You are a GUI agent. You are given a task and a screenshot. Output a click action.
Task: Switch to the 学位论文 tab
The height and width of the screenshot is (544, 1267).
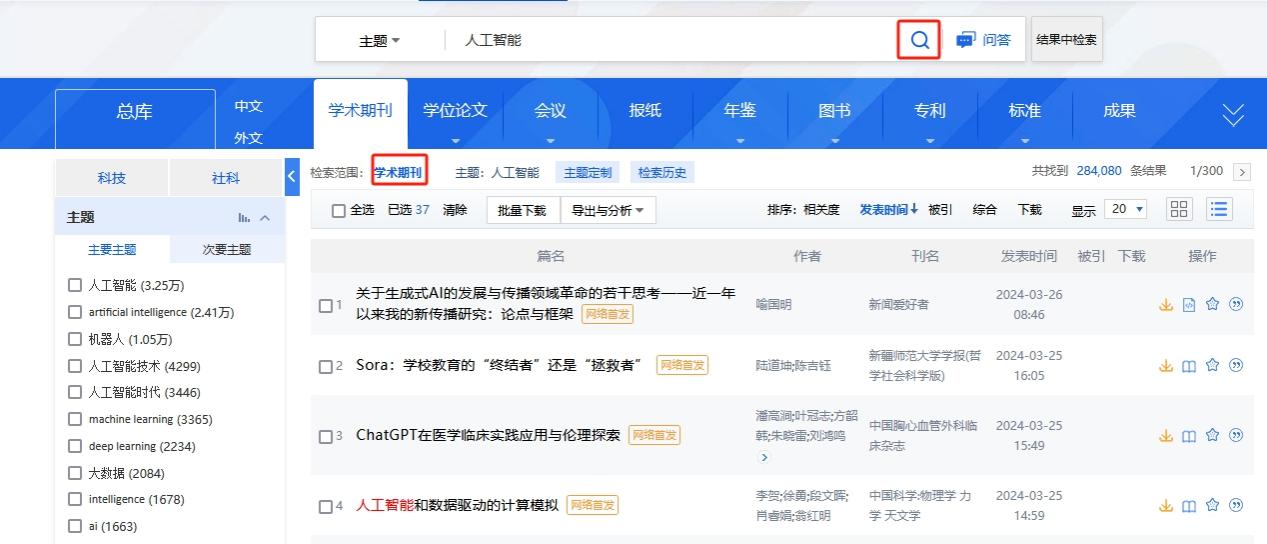[x=455, y=111]
